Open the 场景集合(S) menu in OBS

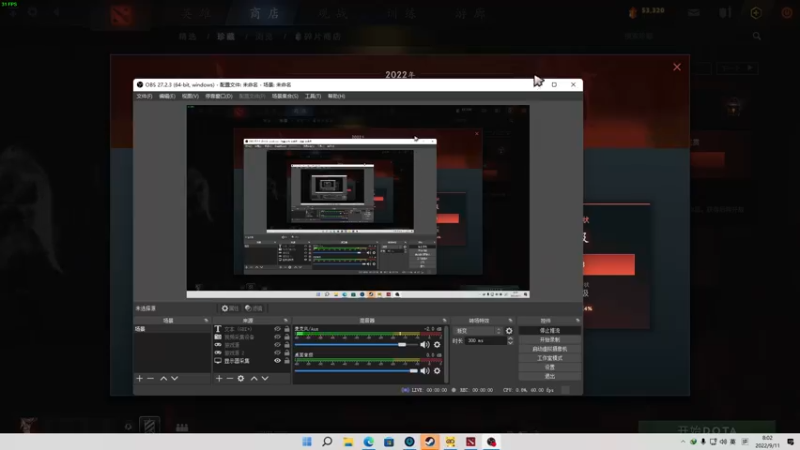click(285, 96)
